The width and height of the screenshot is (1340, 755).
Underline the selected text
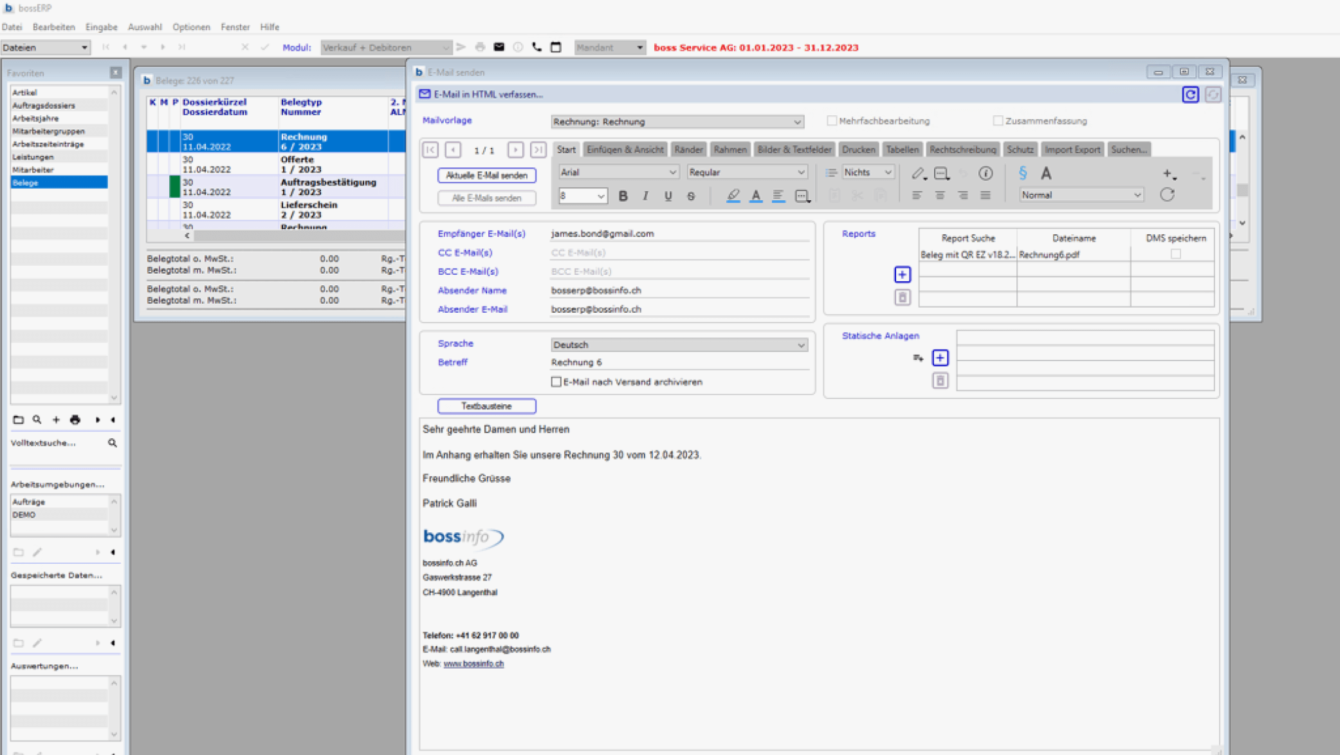point(667,195)
